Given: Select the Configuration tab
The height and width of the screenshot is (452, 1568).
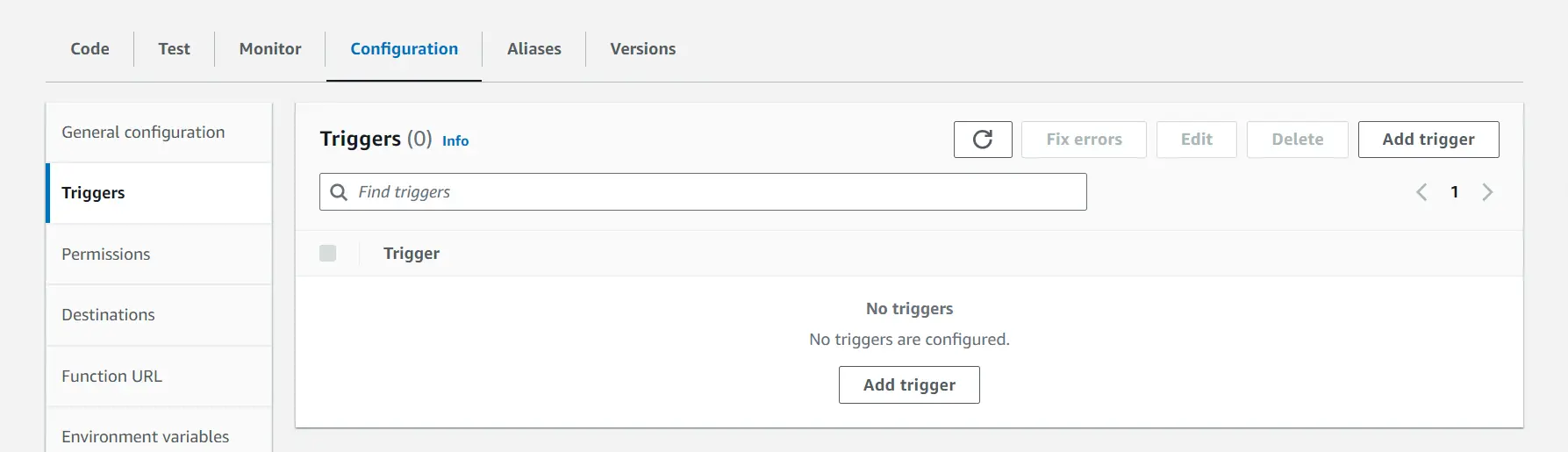Looking at the screenshot, I should [404, 49].
